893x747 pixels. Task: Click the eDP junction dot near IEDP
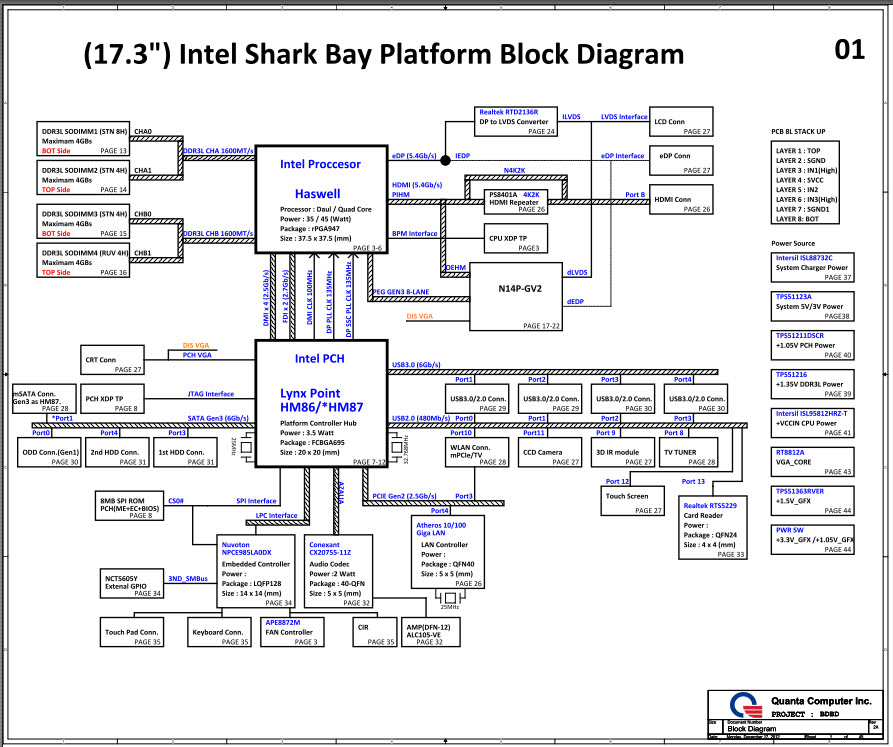(x=445, y=161)
